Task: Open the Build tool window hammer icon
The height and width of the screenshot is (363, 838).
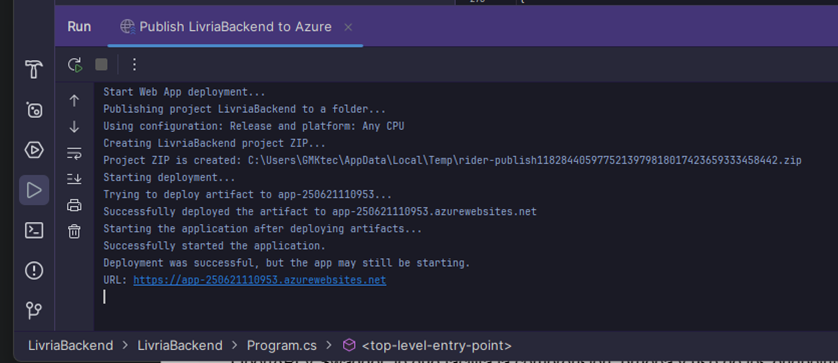Action: pyautogui.click(x=34, y=69)
